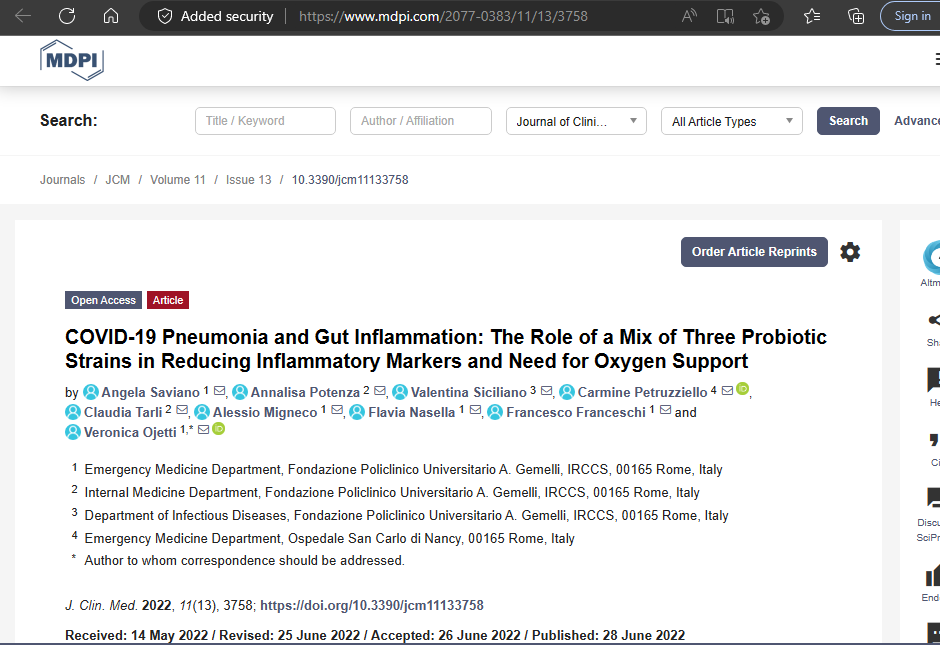Open the Added security shield info
Viewport: 940px width, 645px height.
click(x=165, y=16)
